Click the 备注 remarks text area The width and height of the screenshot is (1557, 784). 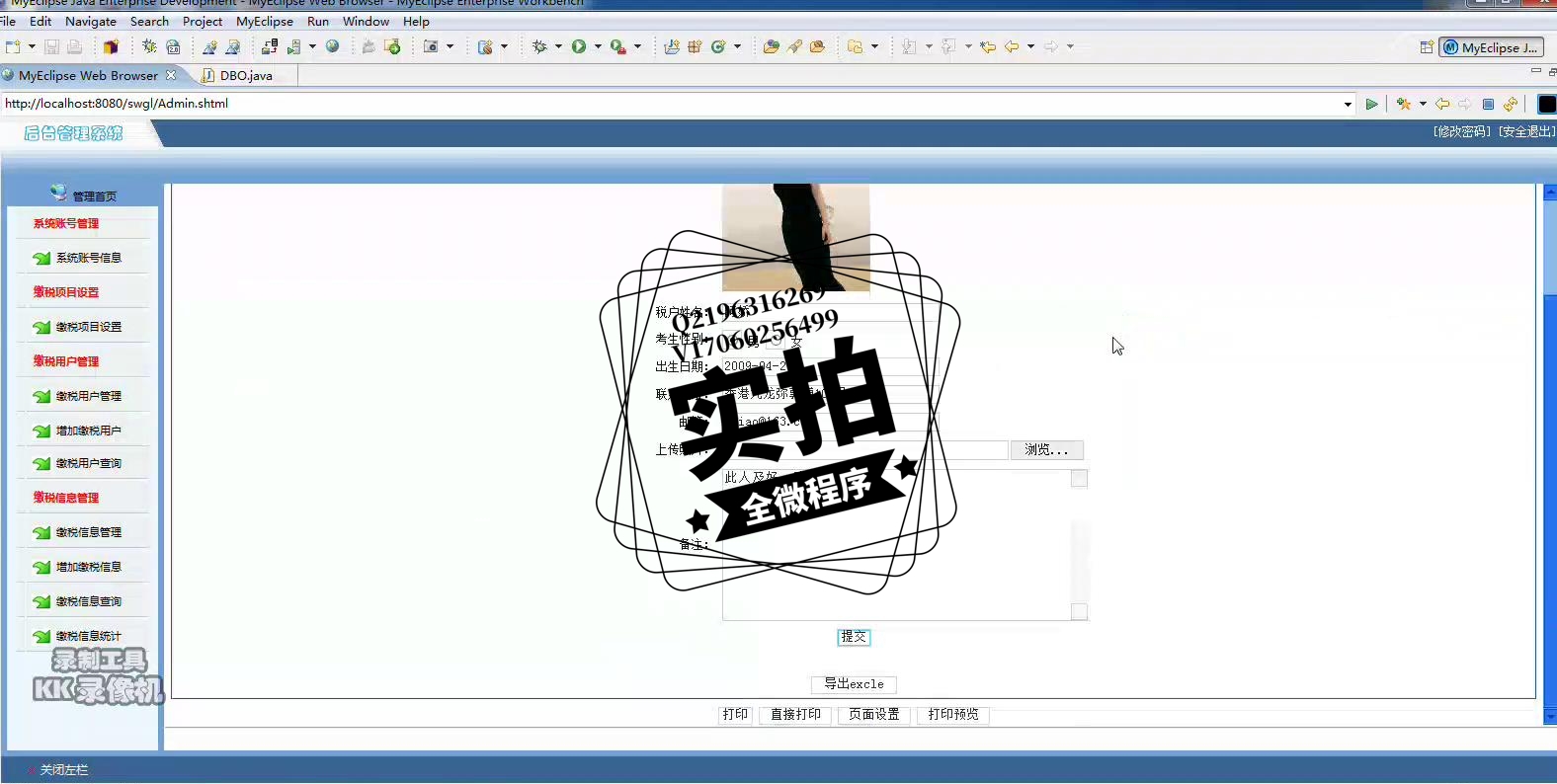[x=905, y=545]
